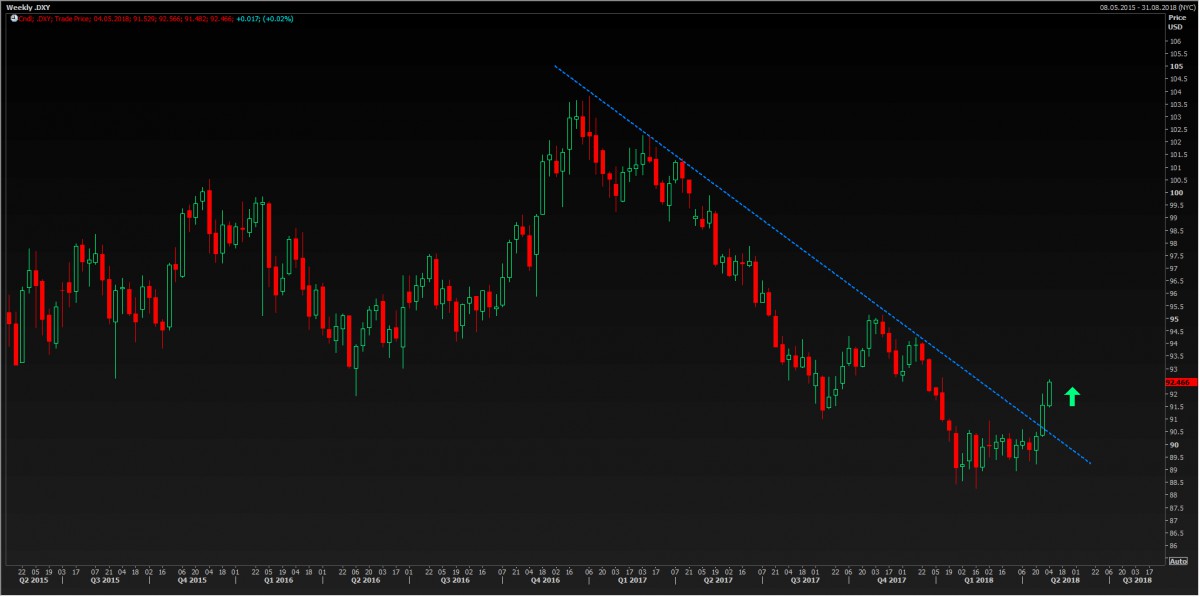The image size is (1200, 597).
Task: Select the blue dashed descending trendline
Action: 822,265
